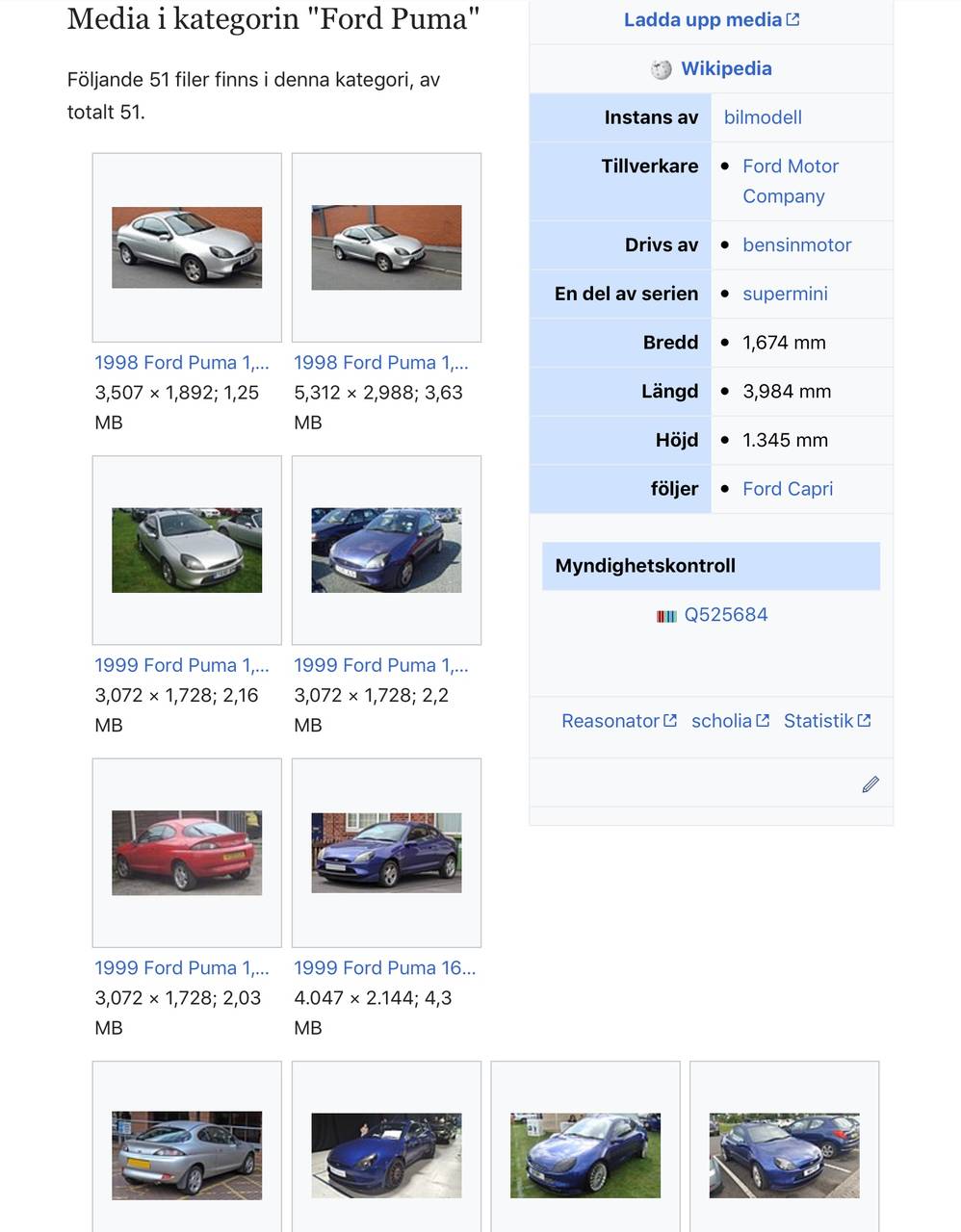Open silver Puma thumbnail in bottom row

pyautogui.click(x=187, y=1155)
